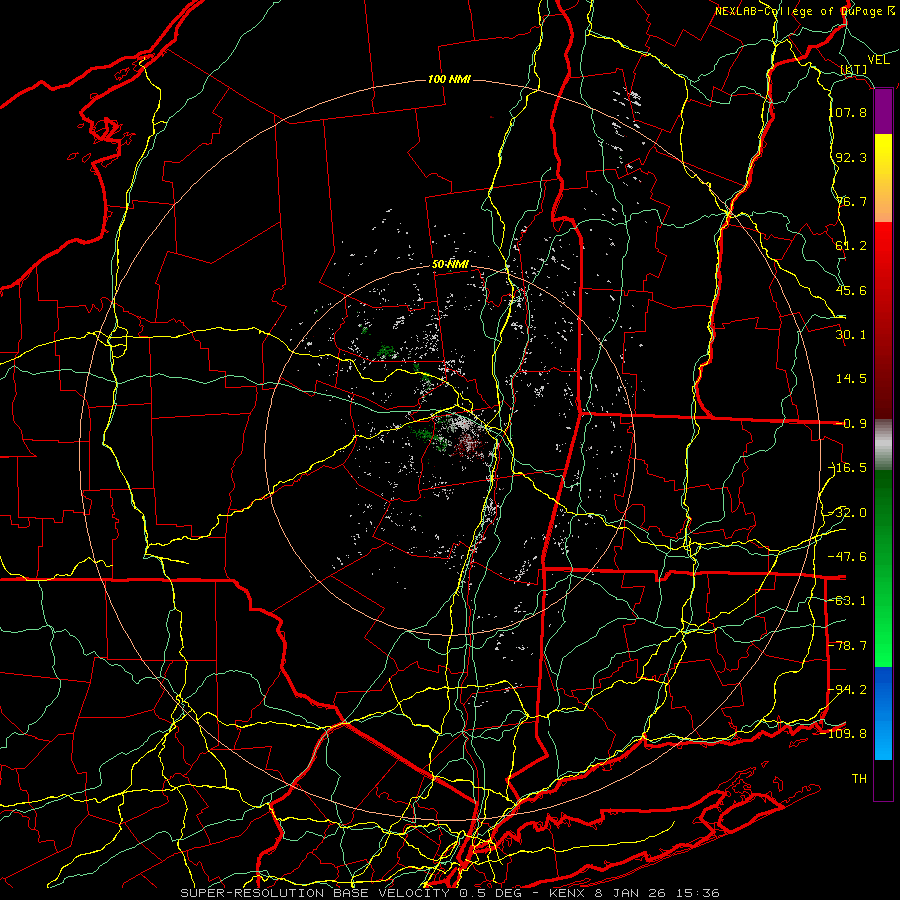The height and width of the screenshot is (900, 900).
Task: Select the -63.1 legend value
Action: pos(848,601)
